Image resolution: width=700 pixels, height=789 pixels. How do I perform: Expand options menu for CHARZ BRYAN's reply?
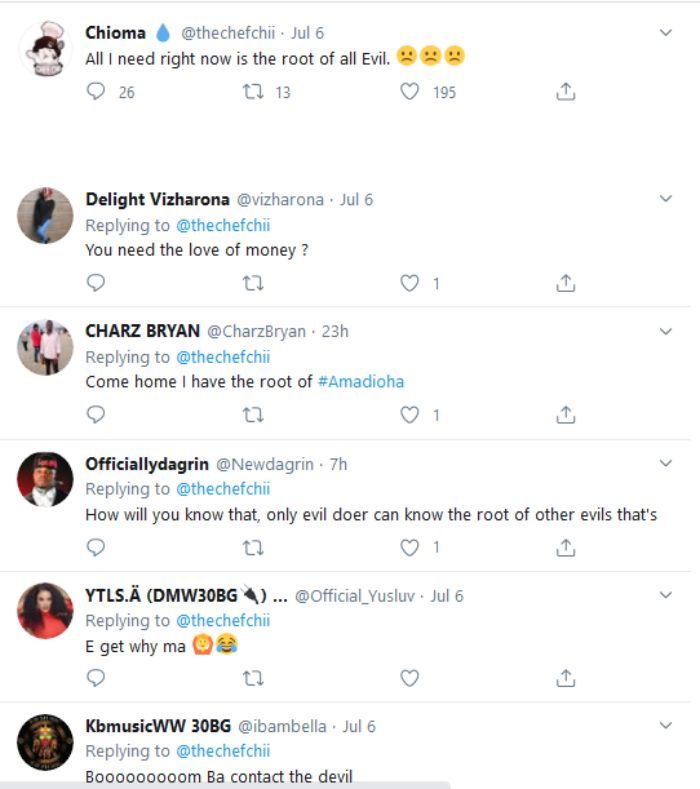point(666,331)
